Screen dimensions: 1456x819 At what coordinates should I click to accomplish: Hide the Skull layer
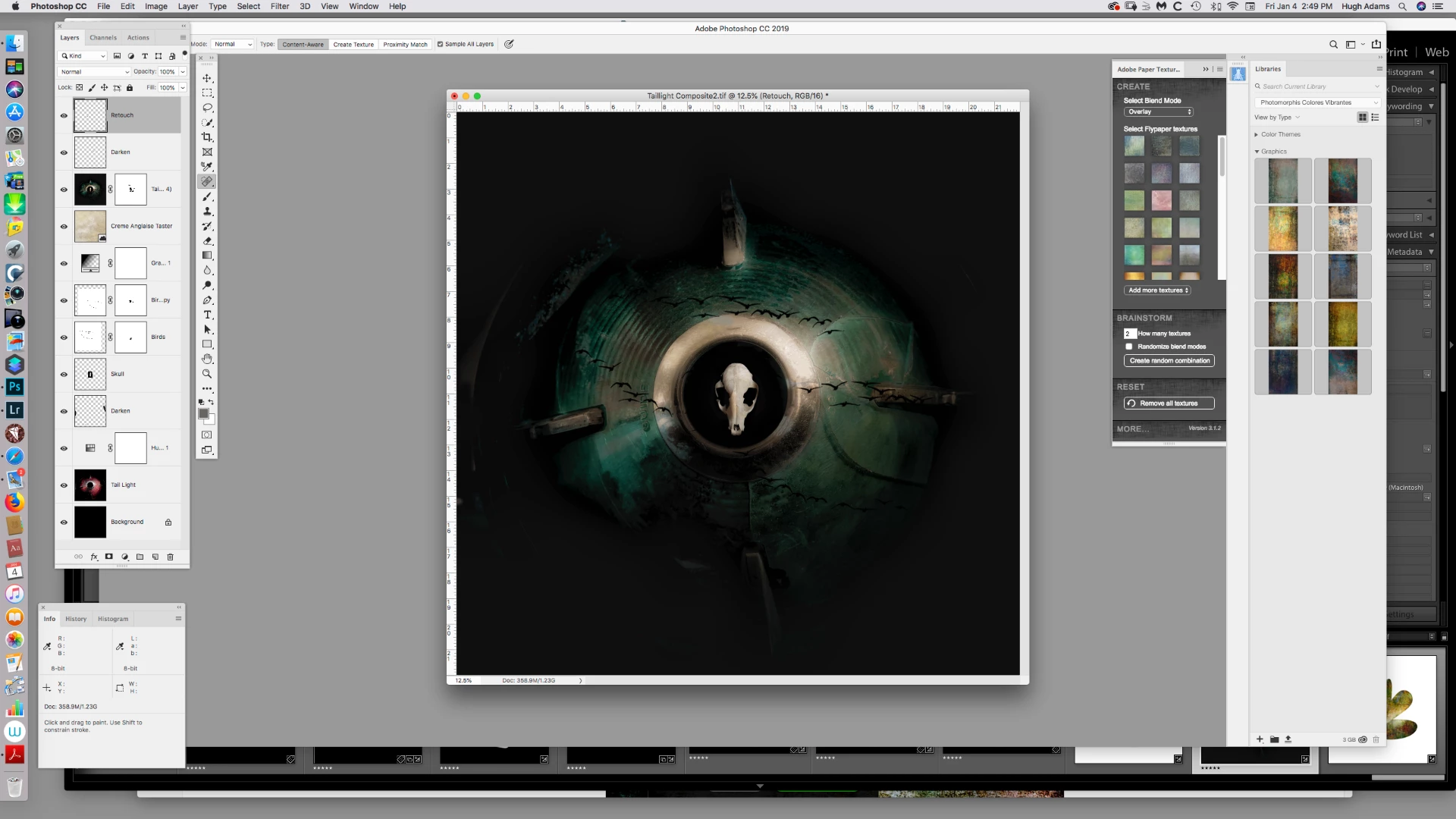click(64, 375)
